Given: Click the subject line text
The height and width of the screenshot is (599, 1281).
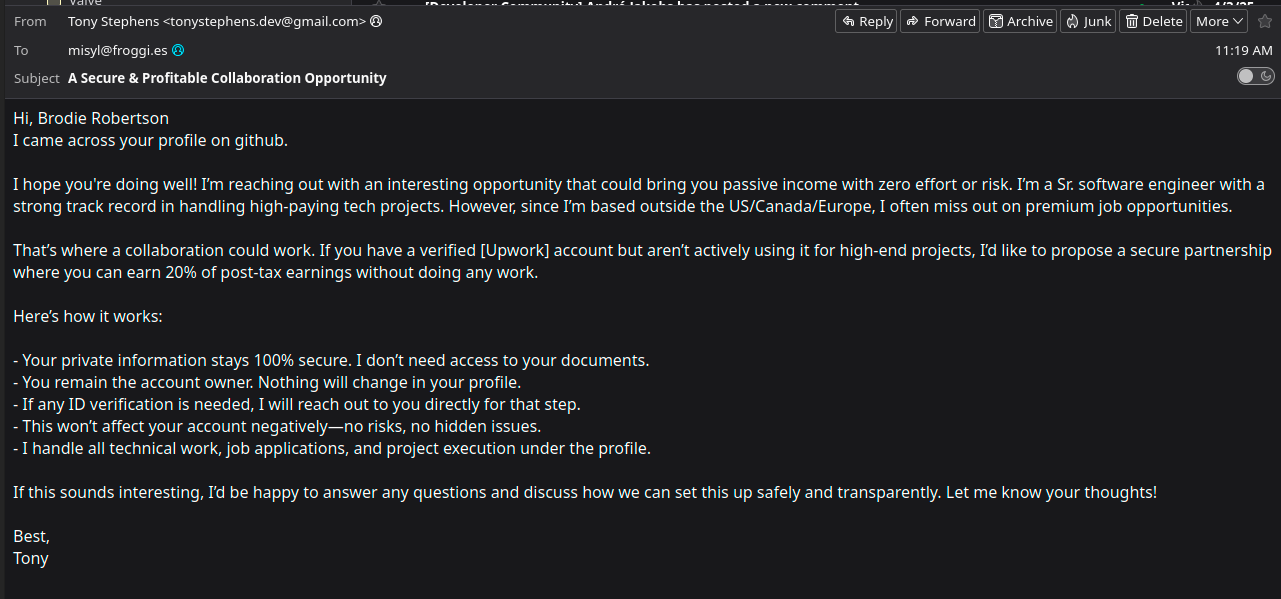Looking at the screenshot, I should pyautogui.click(x=227, y=78).
